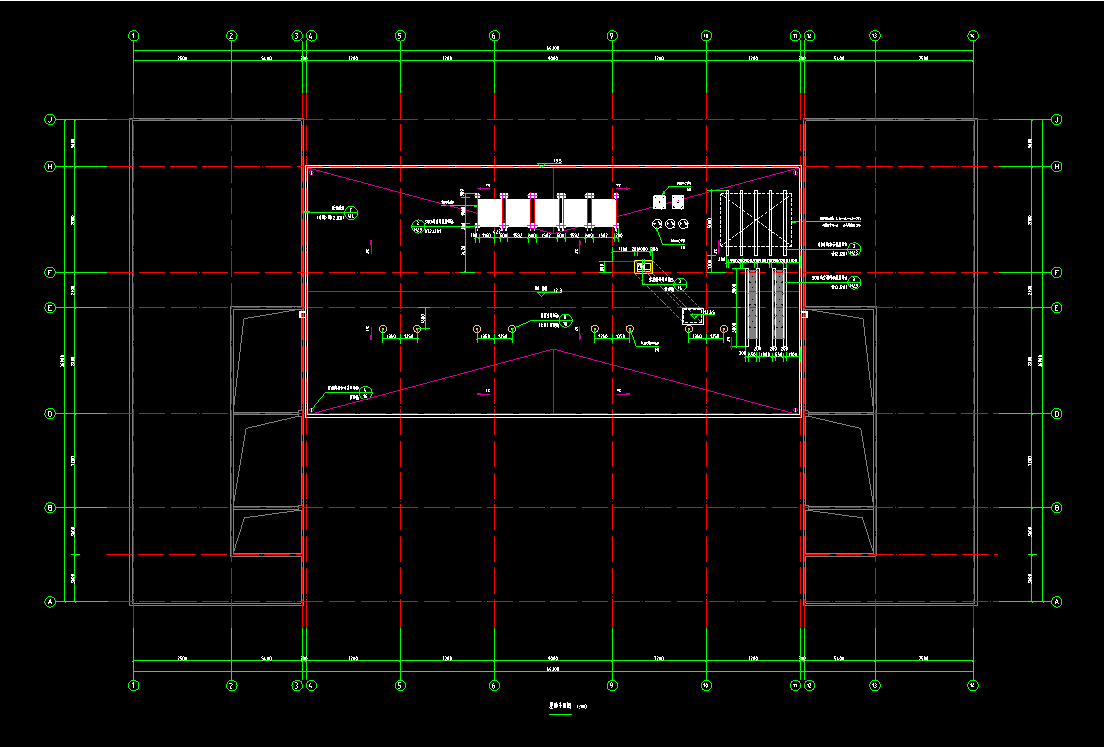Screen dimensions: 1104x747
Task: Select the leftmost white equipment block
Action: click(x=490, y=212)
